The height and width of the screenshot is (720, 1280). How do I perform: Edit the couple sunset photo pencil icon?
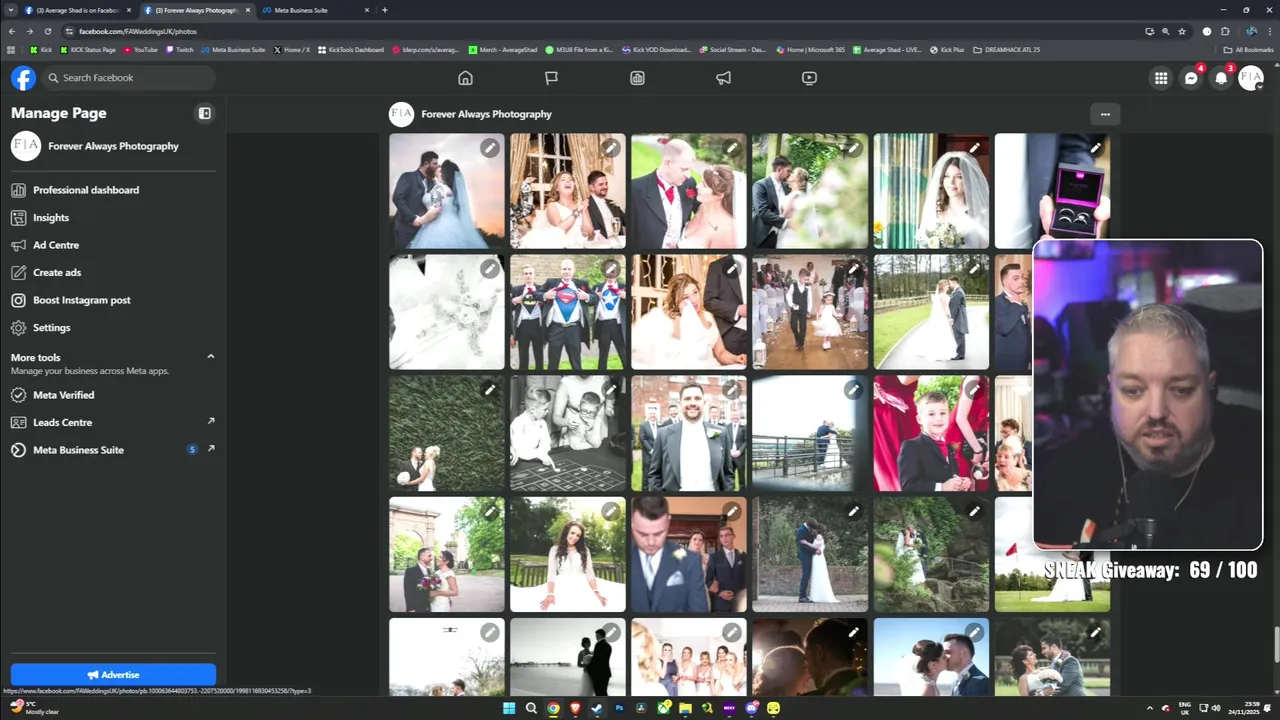click(x=489, y=148)
